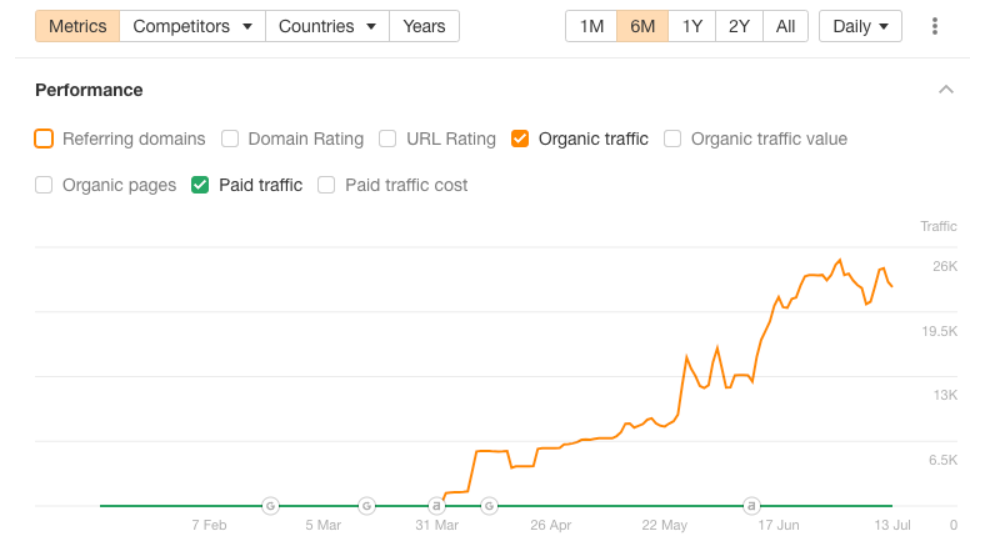Open the three-dot more options menu
This screenshot has height=541, width=985.
pyautogui.click(x=934, y=26)
